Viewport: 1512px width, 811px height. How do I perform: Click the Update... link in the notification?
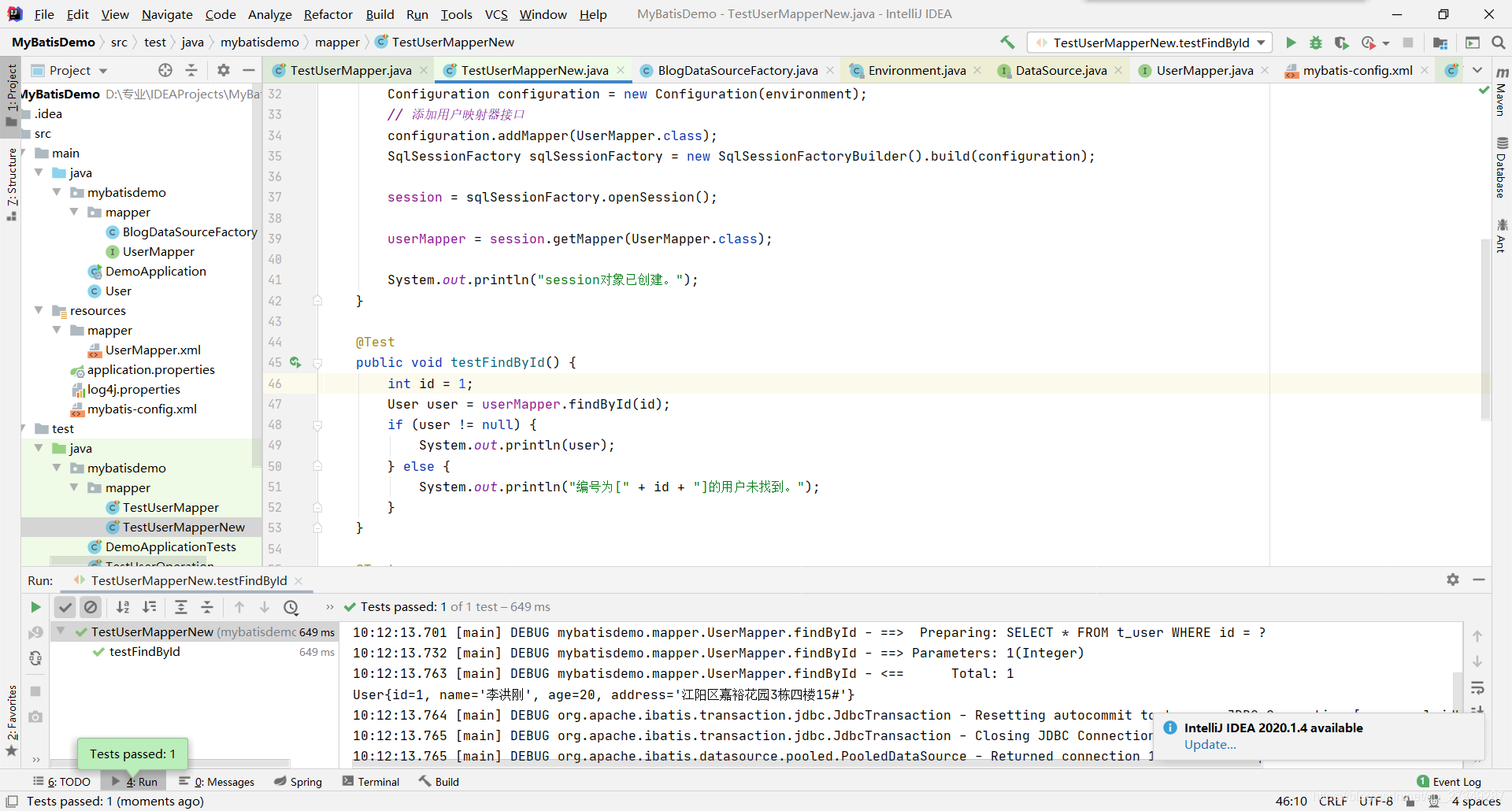click(x=1210, y=745)
